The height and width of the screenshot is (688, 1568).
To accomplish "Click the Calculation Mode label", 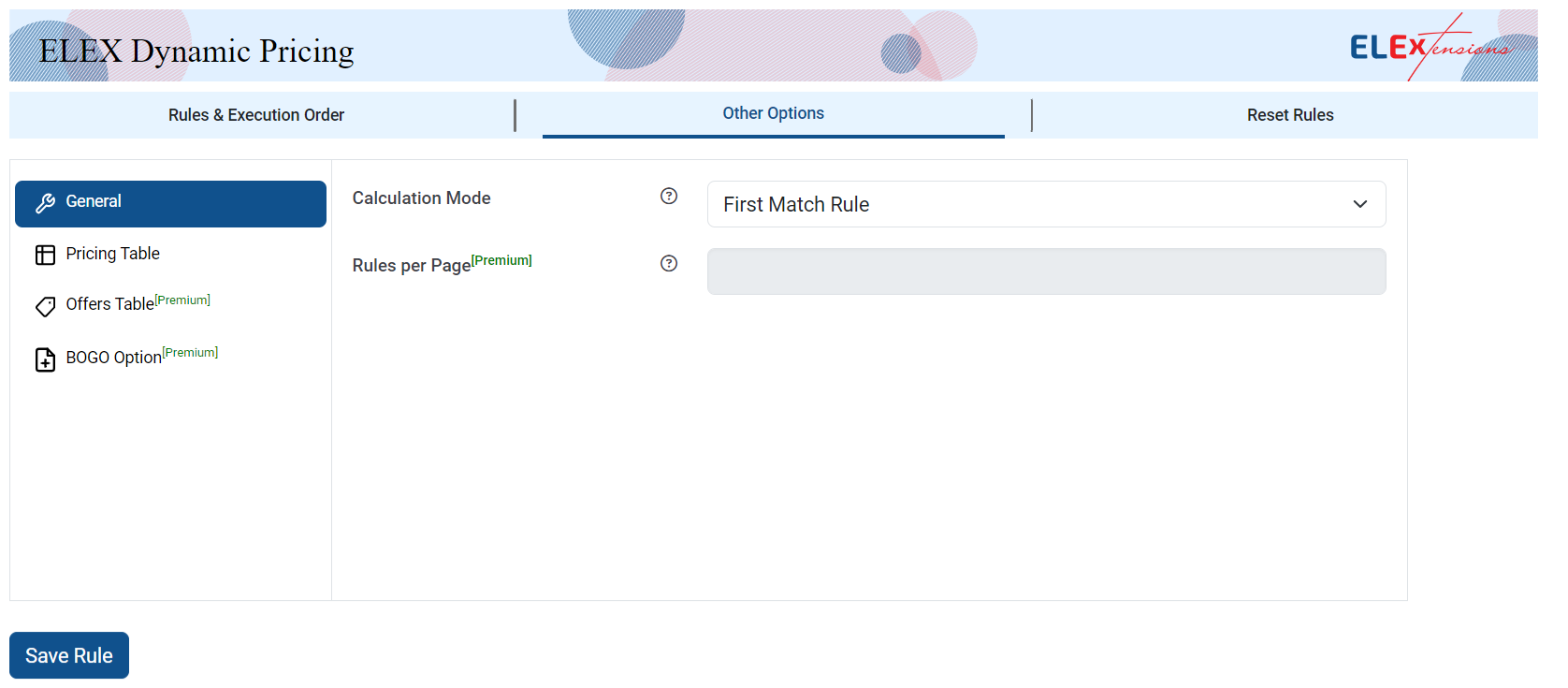I will point(421,198).
